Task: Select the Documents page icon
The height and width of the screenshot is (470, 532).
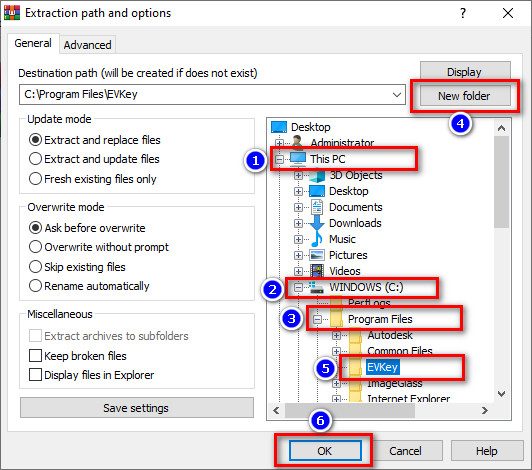Action: coord(317,207)
